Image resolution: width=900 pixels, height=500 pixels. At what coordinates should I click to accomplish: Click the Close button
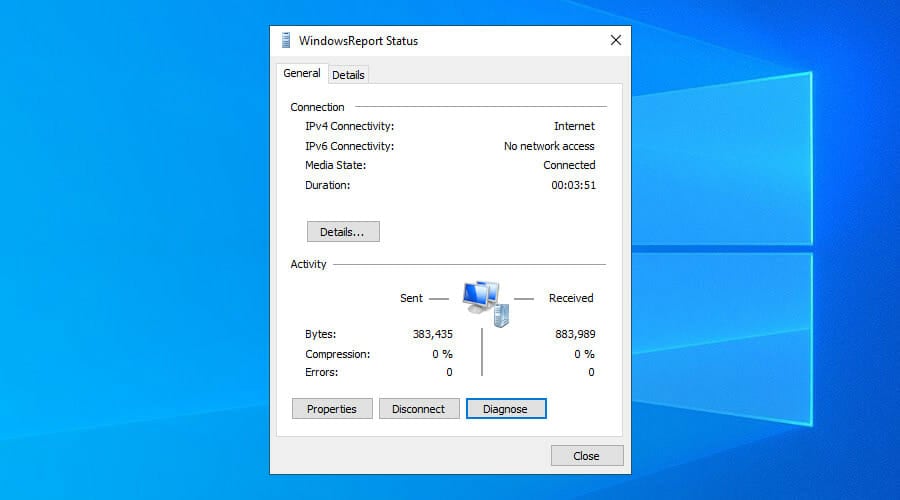click(587, 456)
